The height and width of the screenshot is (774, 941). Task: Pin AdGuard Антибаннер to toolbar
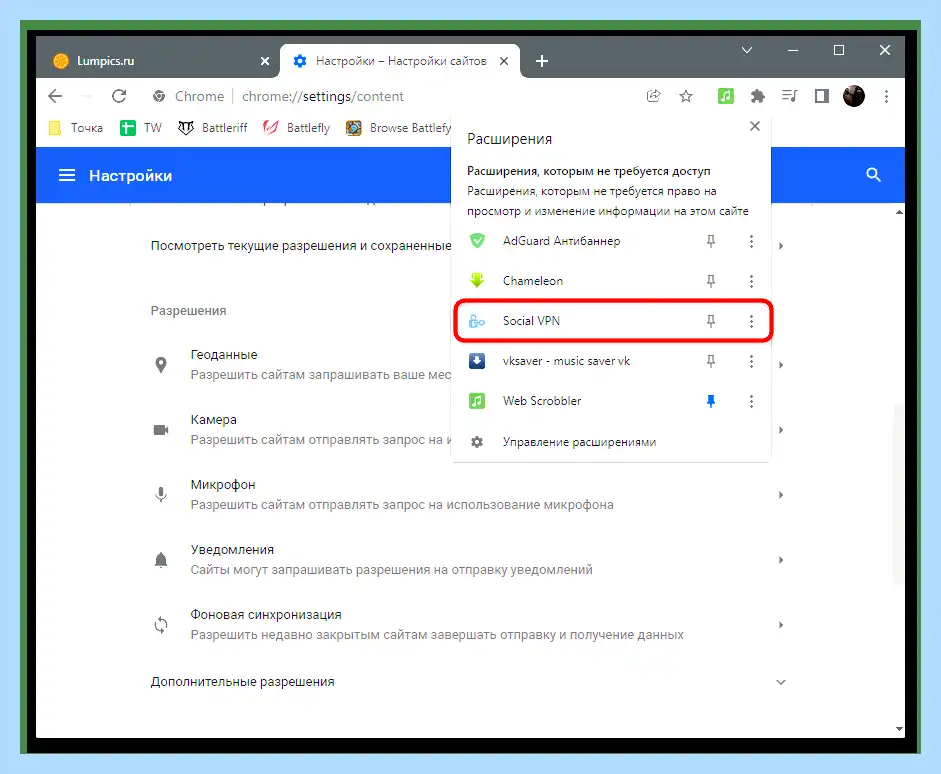711,241
